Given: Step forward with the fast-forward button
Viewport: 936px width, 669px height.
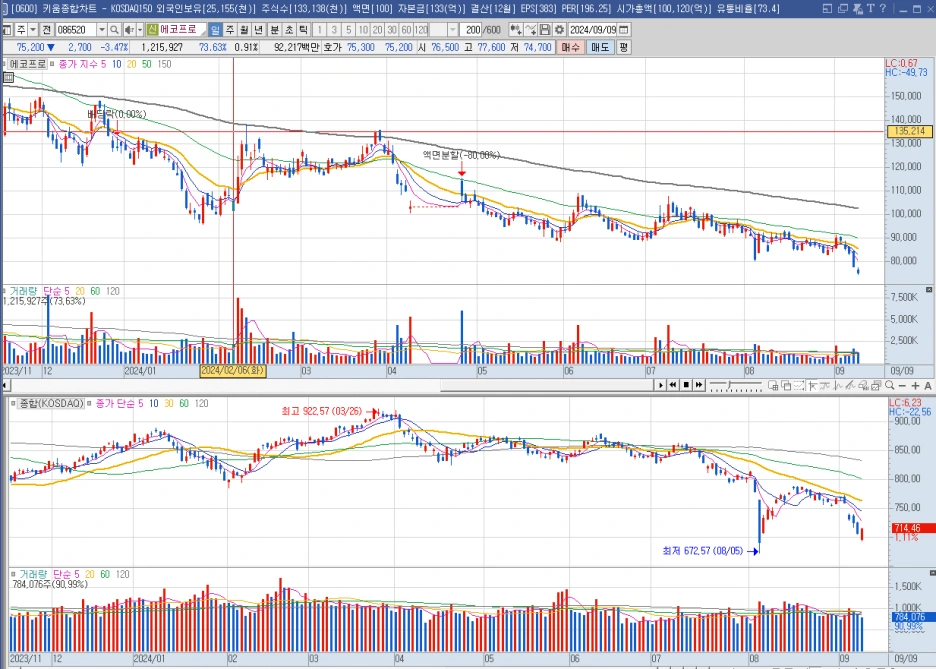Looking at the screenshot, I should pos(699,385).
